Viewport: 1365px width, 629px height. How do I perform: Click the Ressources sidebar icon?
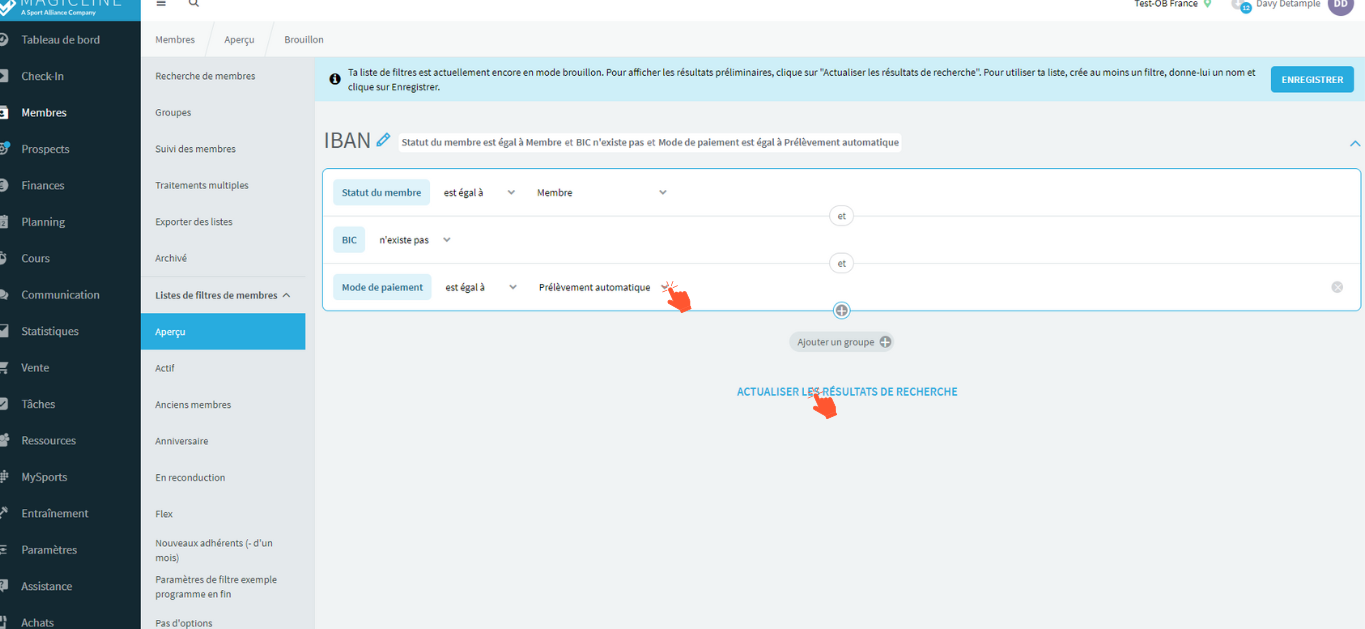click(3, 440)
